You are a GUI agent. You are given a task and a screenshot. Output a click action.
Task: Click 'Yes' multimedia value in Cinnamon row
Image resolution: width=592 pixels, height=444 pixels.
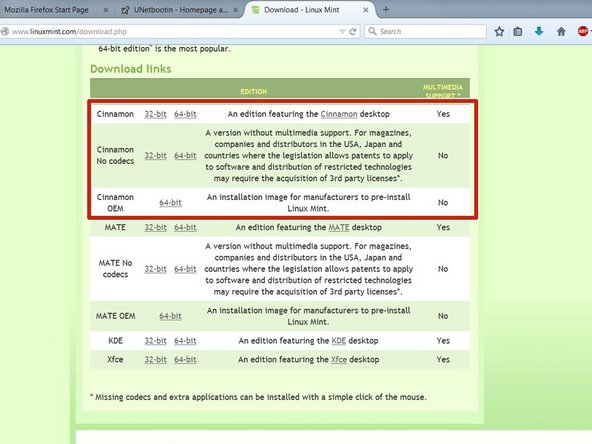pyautogui.click(x=443, y=114)
